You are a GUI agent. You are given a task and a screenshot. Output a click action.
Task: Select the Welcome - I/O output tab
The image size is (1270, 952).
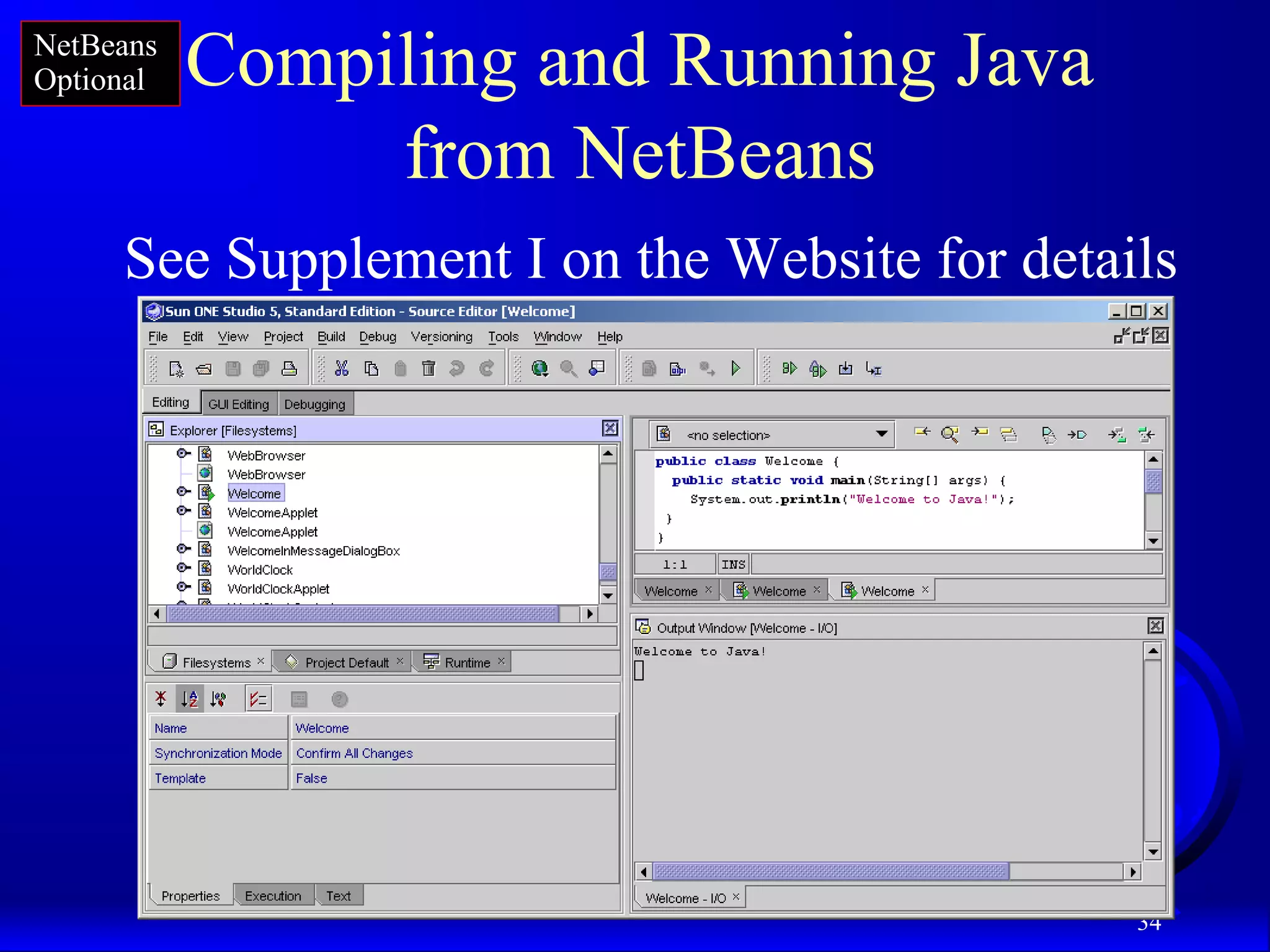[690, 898]
